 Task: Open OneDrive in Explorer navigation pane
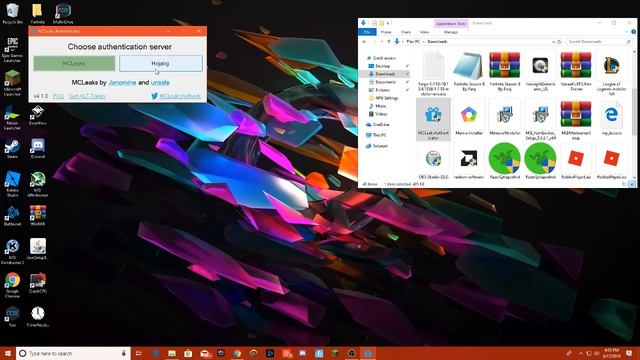click(x=378, y=124)
